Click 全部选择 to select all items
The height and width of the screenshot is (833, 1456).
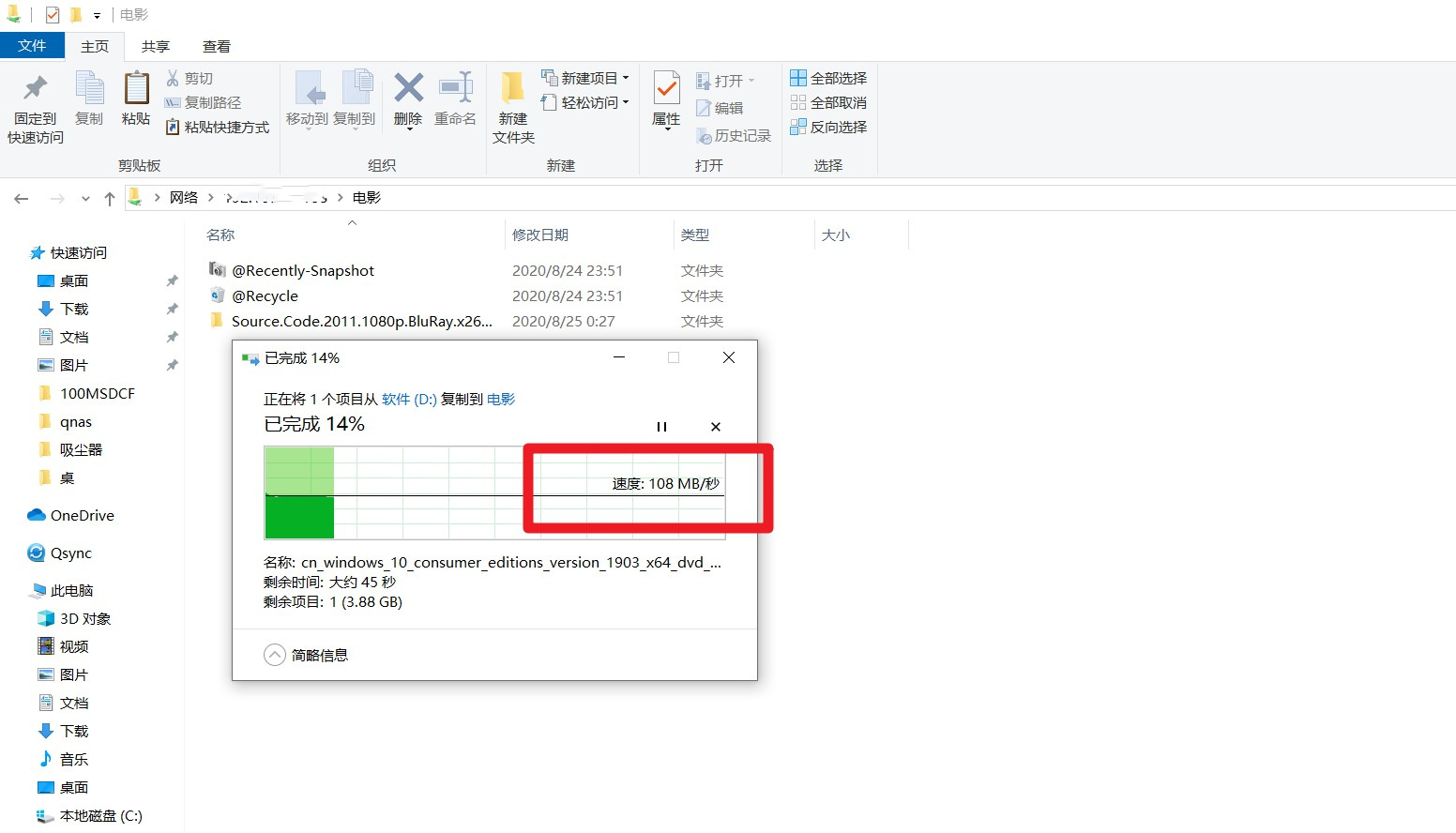(x=827, y=77)
